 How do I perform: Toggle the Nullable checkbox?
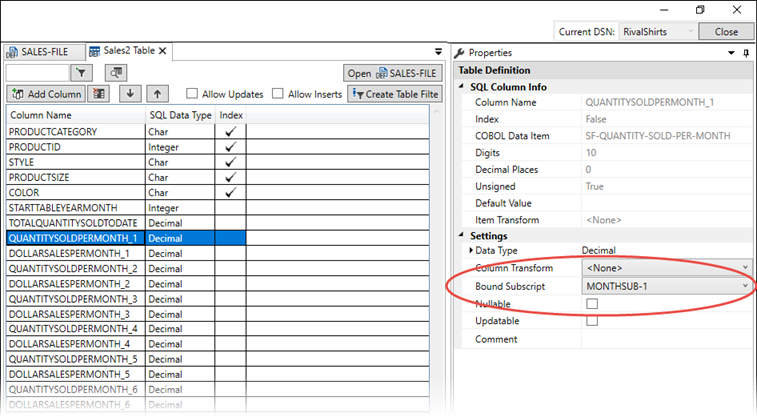pos(592,303)
